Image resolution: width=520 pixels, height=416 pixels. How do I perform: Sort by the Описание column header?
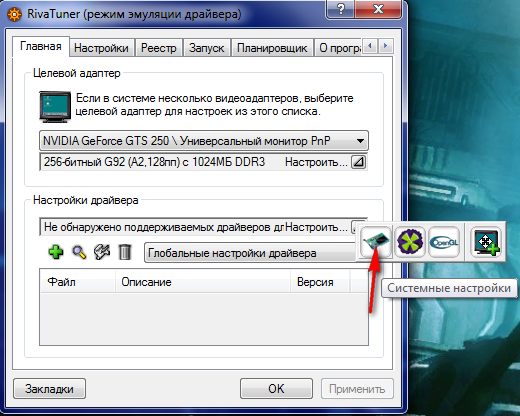203,282
